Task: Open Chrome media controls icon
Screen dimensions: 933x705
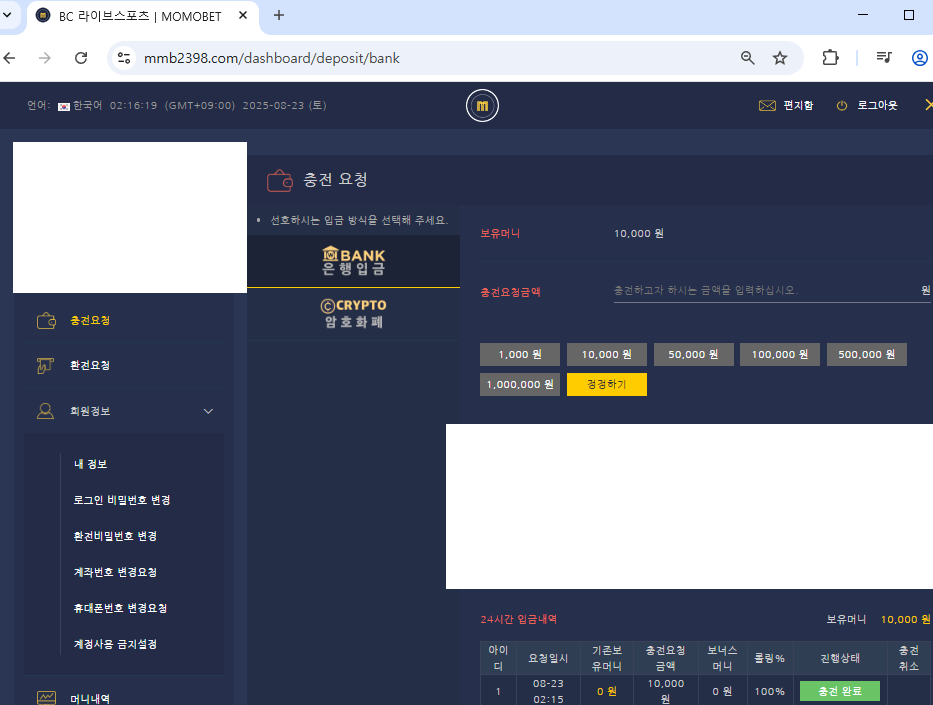Action: pos(883,58)
